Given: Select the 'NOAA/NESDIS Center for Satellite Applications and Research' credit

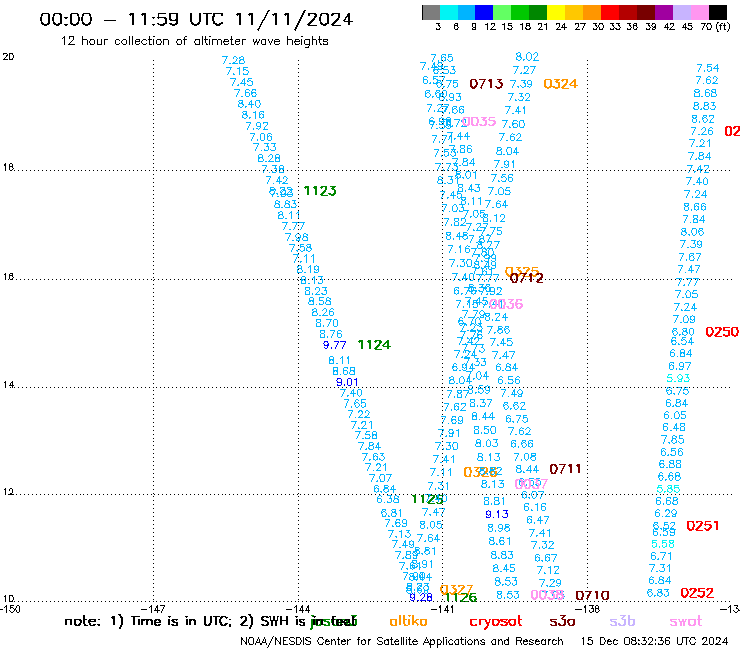Looking at the screenshot, I should pyautogui.click(x=402, y=642).
